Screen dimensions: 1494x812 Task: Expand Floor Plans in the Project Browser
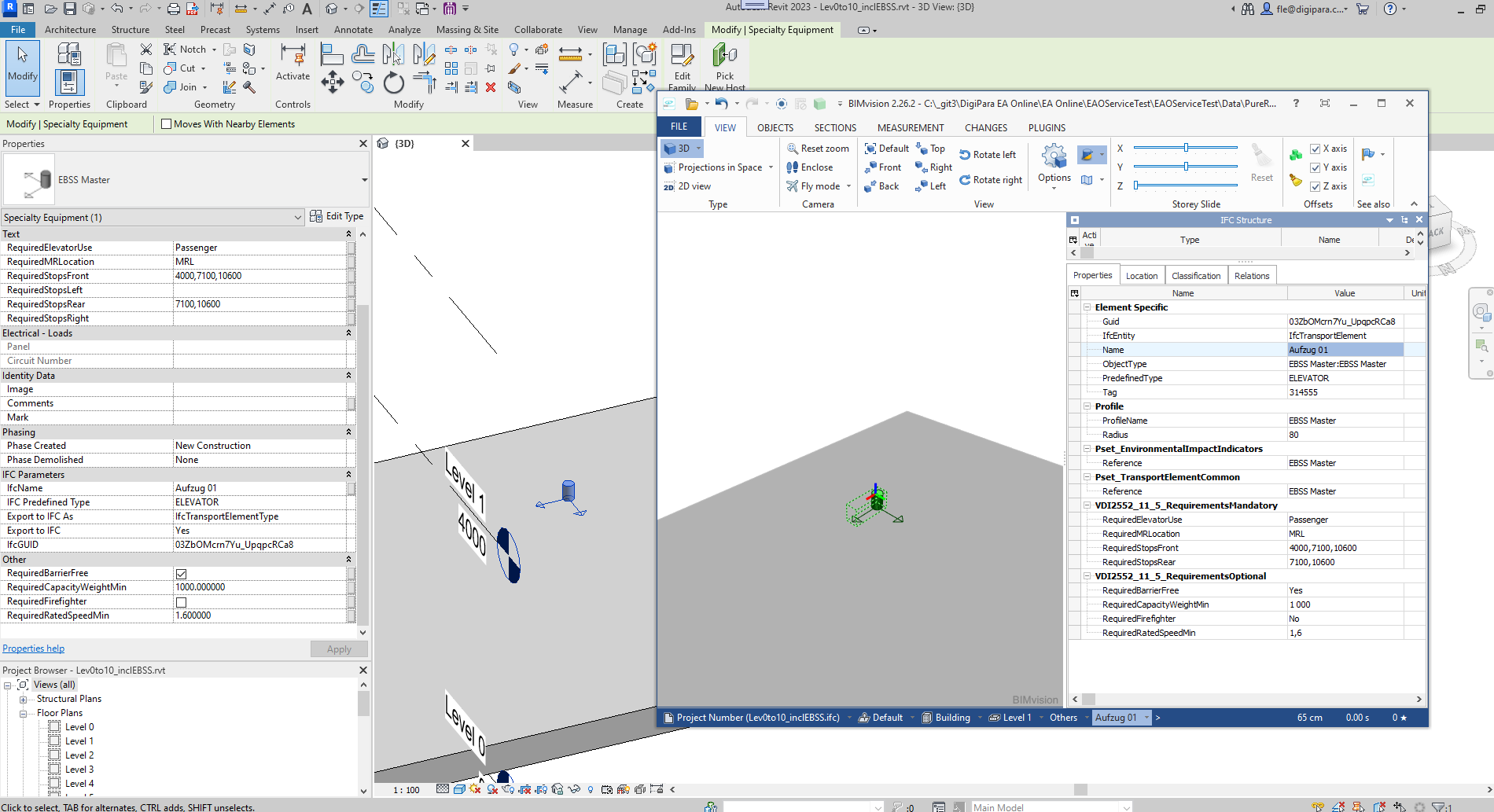coord(23,712)
